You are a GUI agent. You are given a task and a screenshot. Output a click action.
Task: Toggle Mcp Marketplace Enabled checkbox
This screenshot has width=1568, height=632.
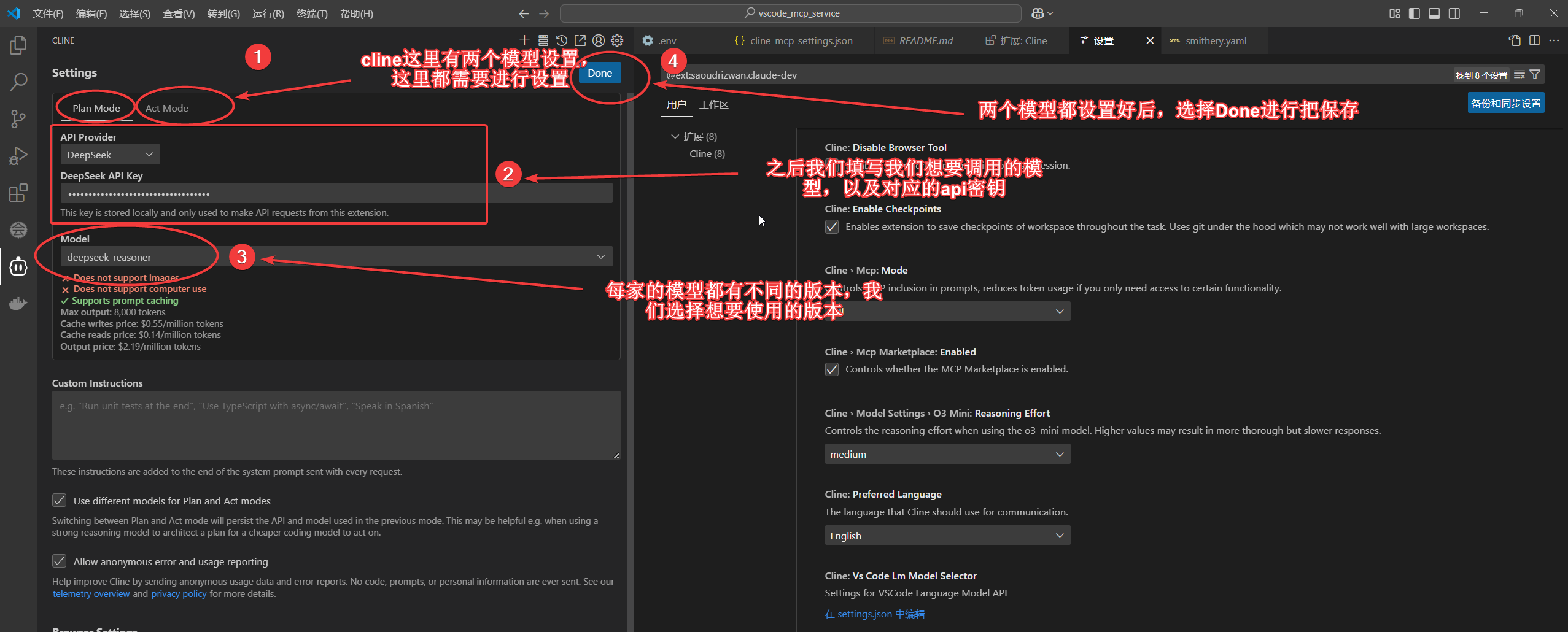point(832,369)
